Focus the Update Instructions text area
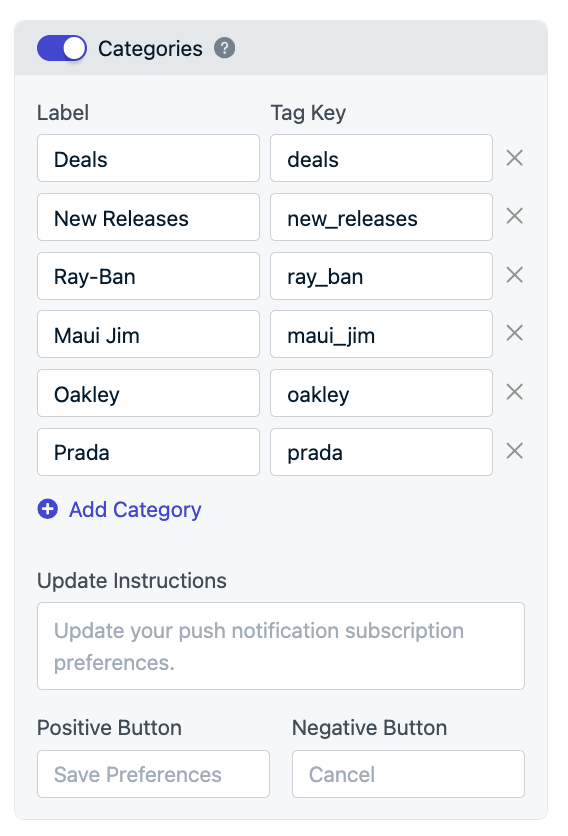The width and height of the screenshot is (568, 836). (x=281, y=646)
